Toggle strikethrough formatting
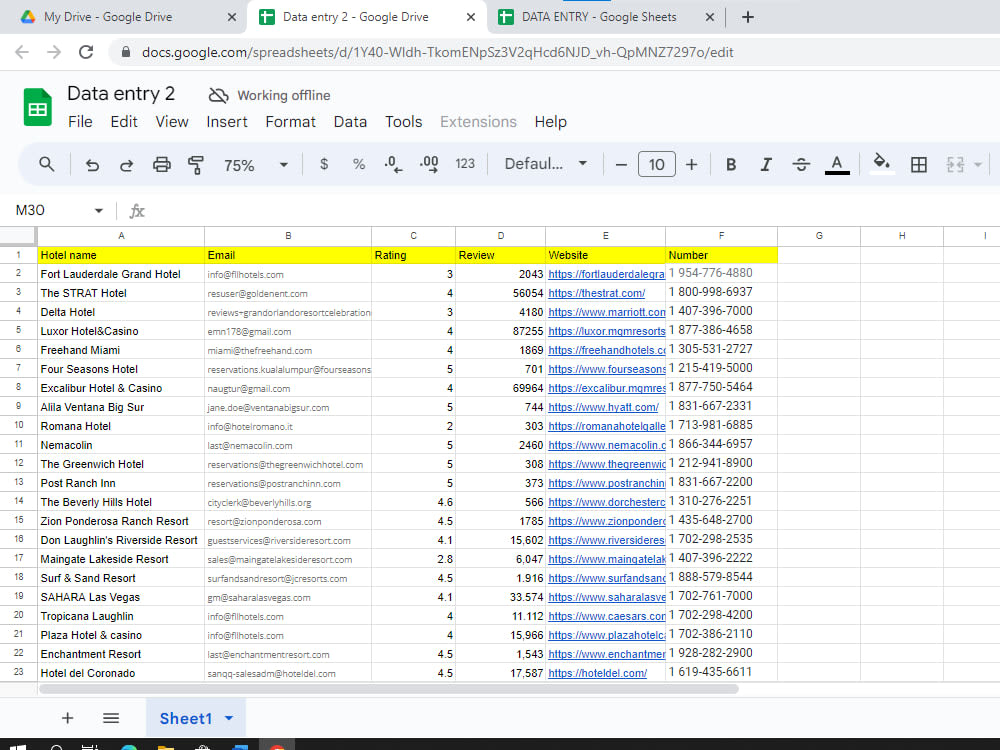The width and height of the screenshot is (1000, 750). click(801, 164)
